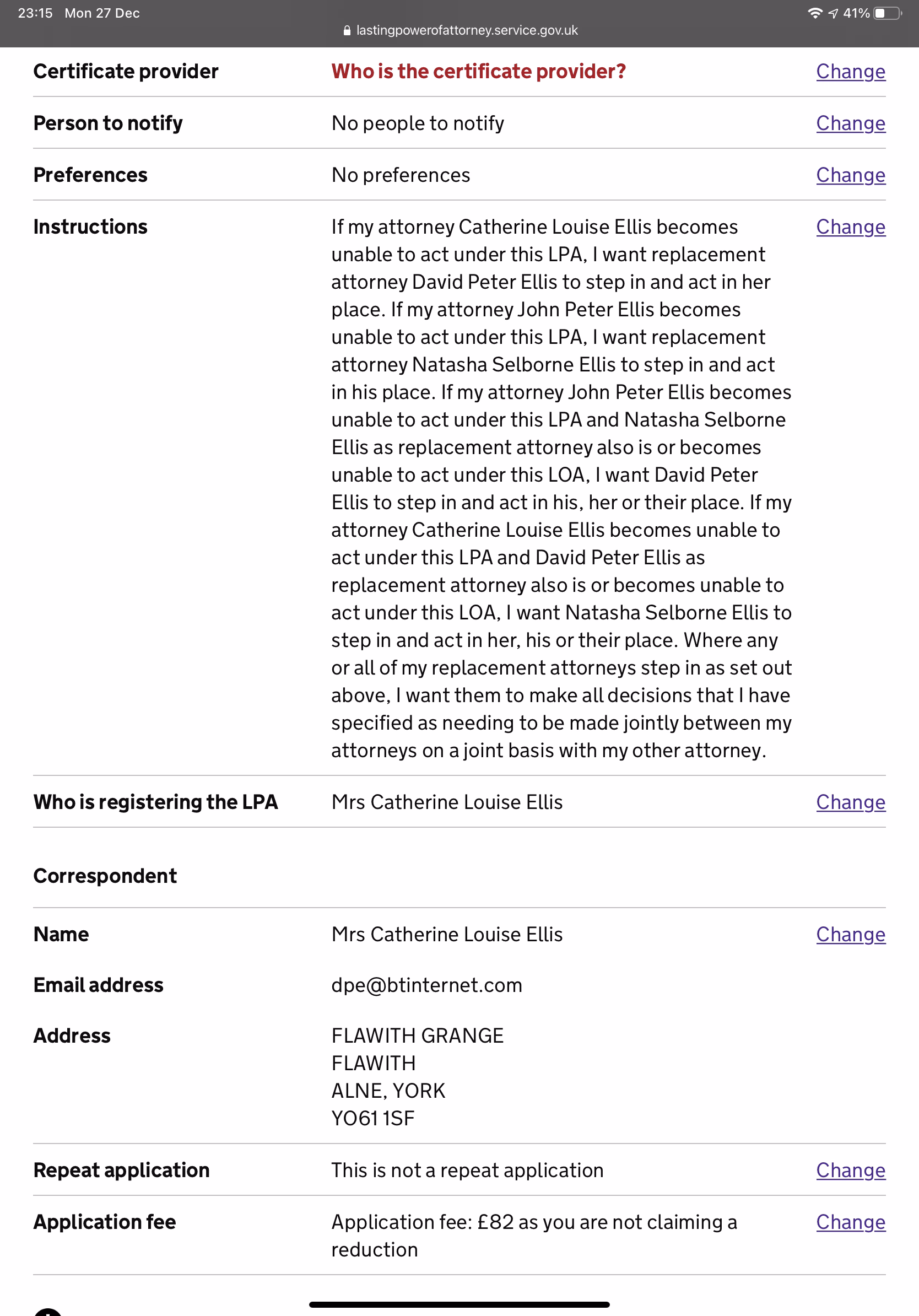Tap the 23:15 clock in the status bar
Viewport: 919px width, 1316px height.
[x=35, y=13]
